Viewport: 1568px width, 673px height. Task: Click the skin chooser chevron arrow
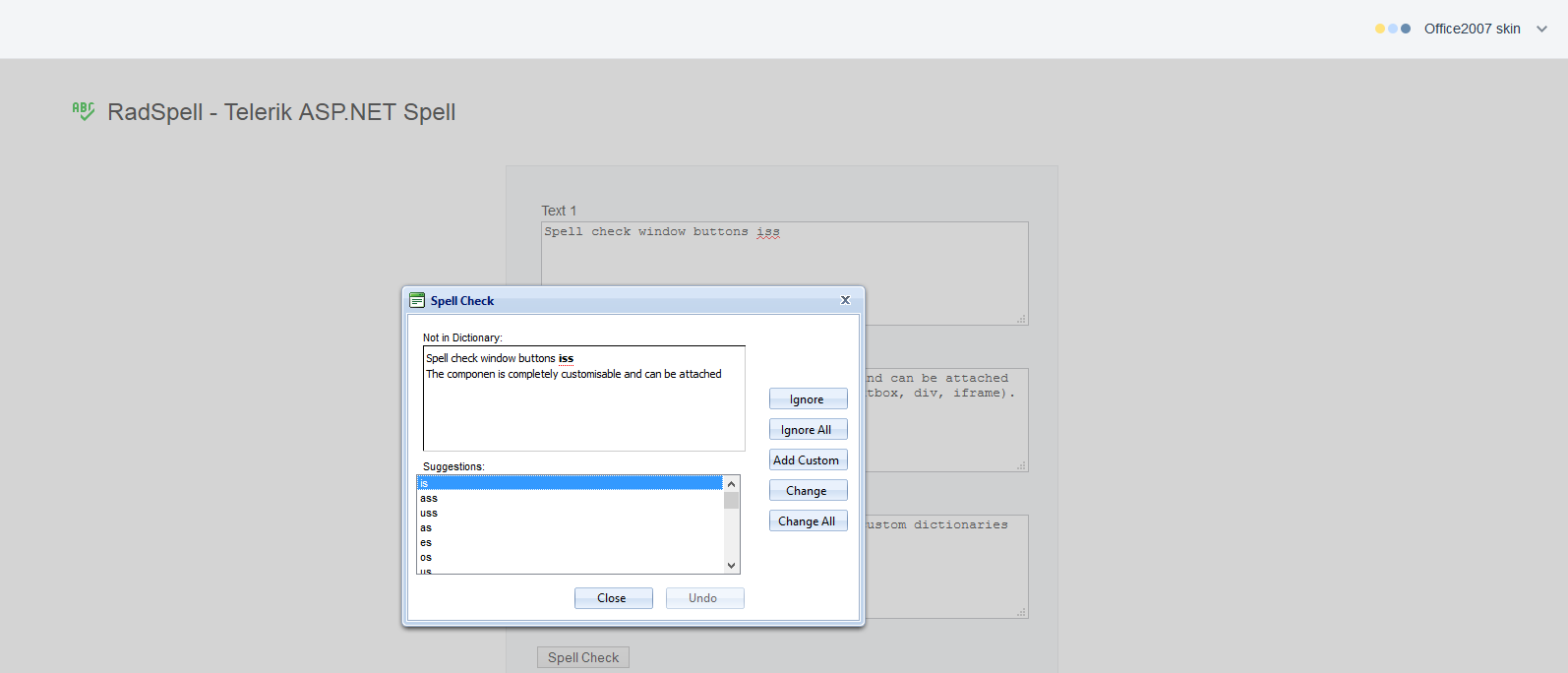[1541, 29]
